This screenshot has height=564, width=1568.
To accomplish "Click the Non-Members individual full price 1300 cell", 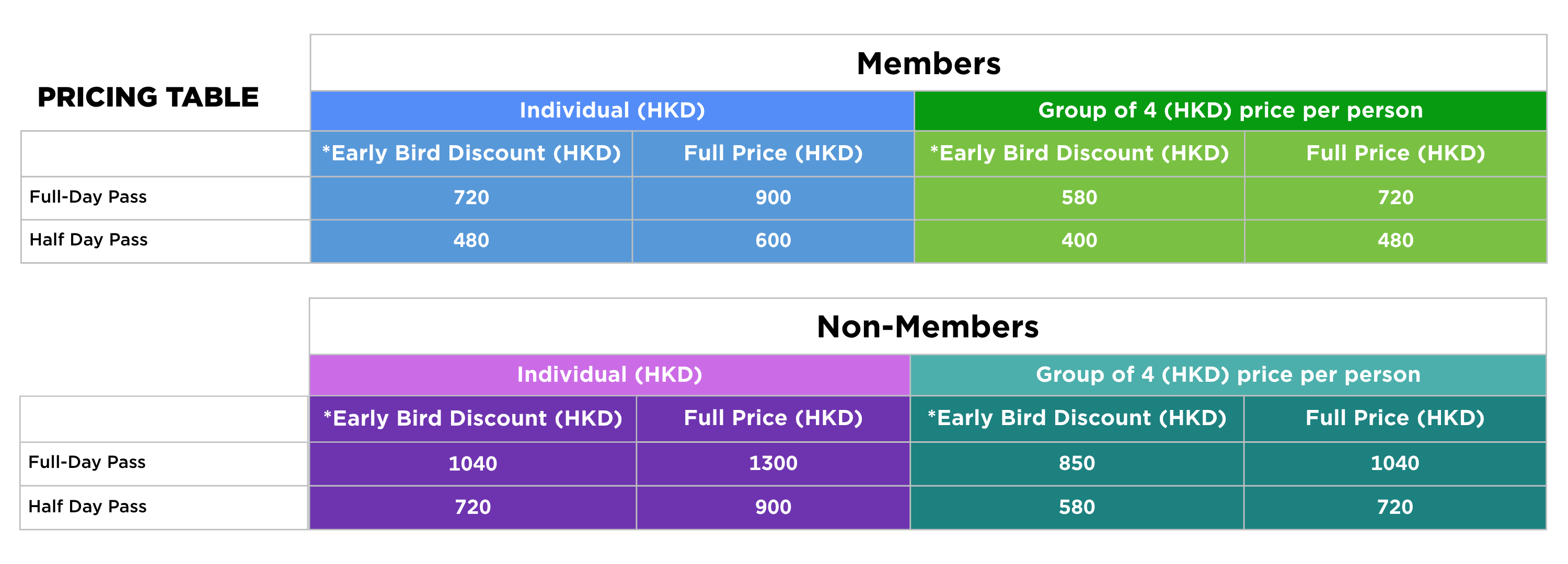I will 773,464.
